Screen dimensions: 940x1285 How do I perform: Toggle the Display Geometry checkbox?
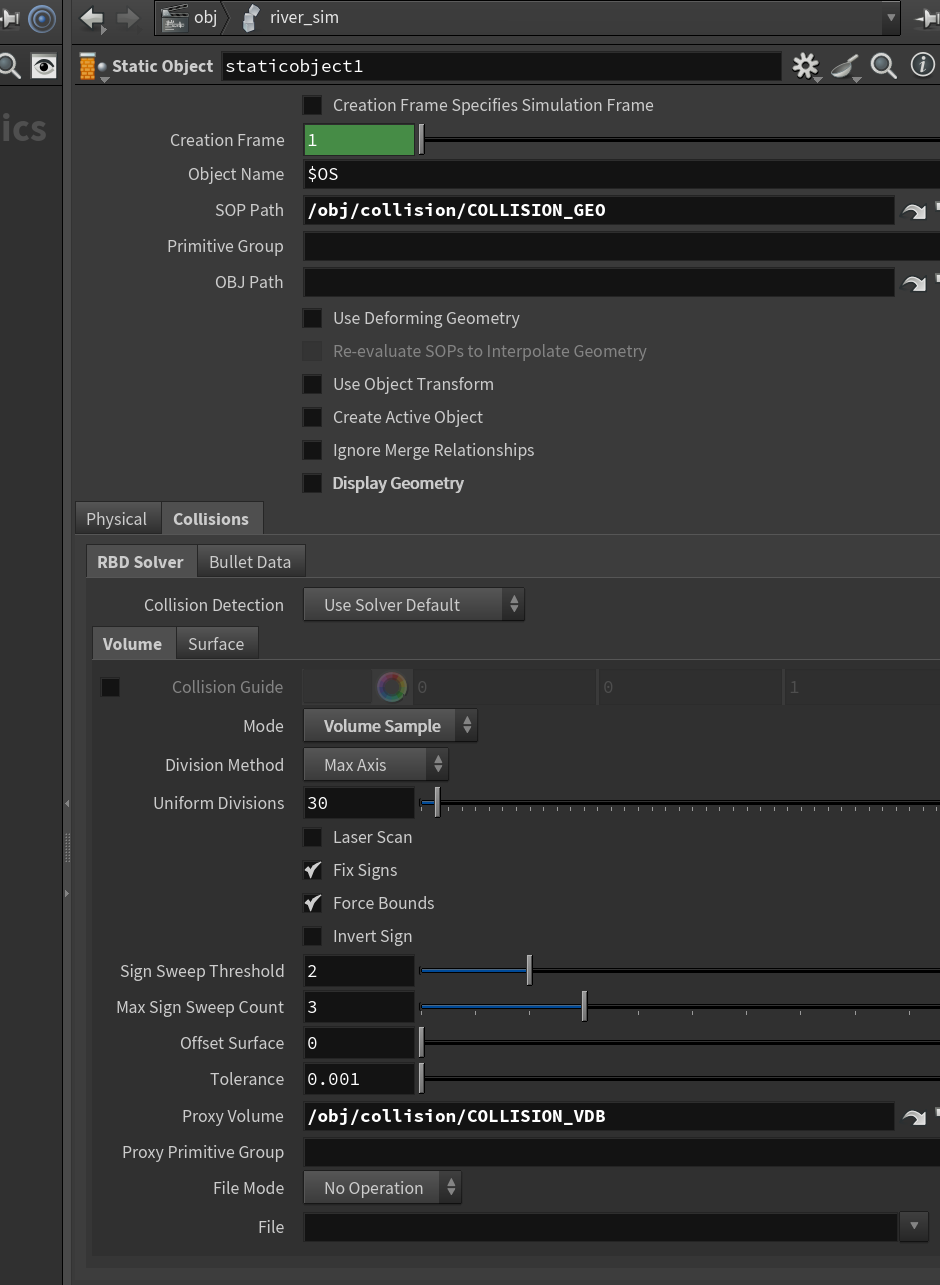click(313, 483)
